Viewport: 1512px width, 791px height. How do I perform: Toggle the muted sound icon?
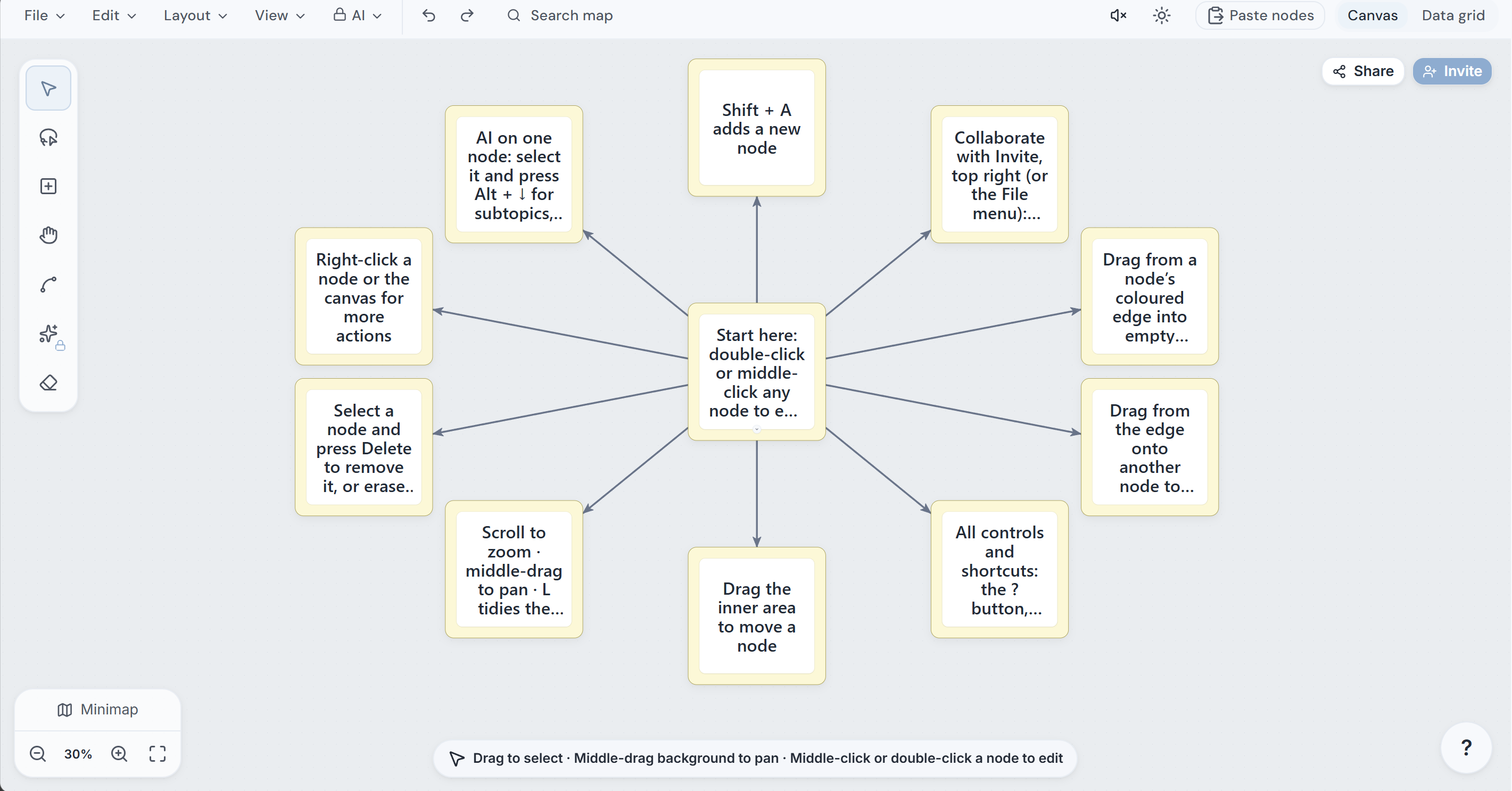1118,15
